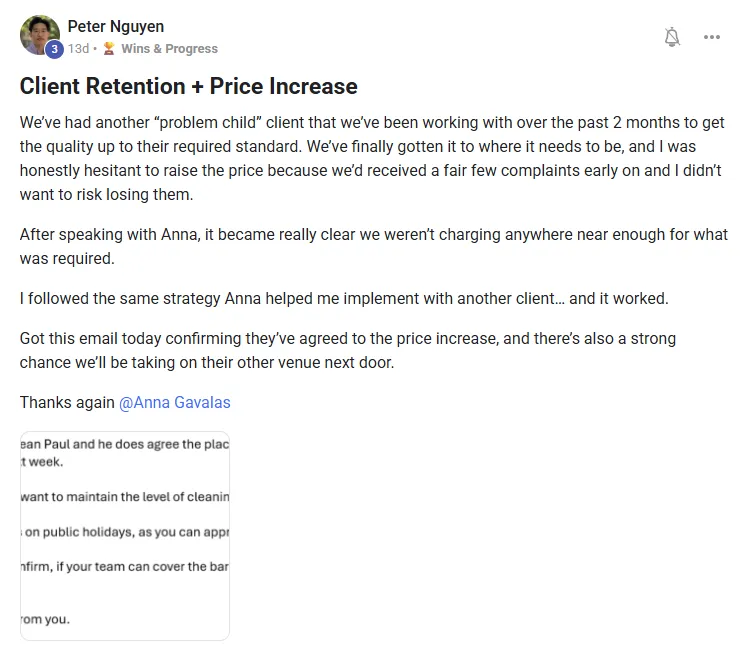Click the paragraph starting "We've had another"

pos(370,158)
